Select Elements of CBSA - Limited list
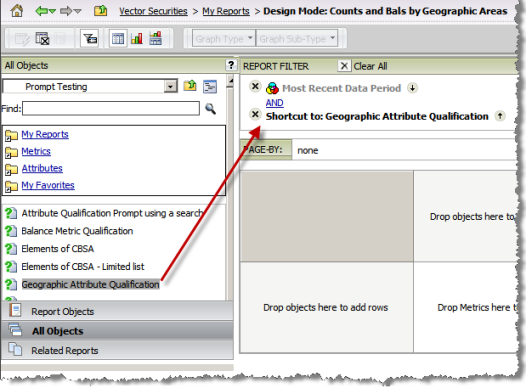526x388 pixels. (83, 267)
